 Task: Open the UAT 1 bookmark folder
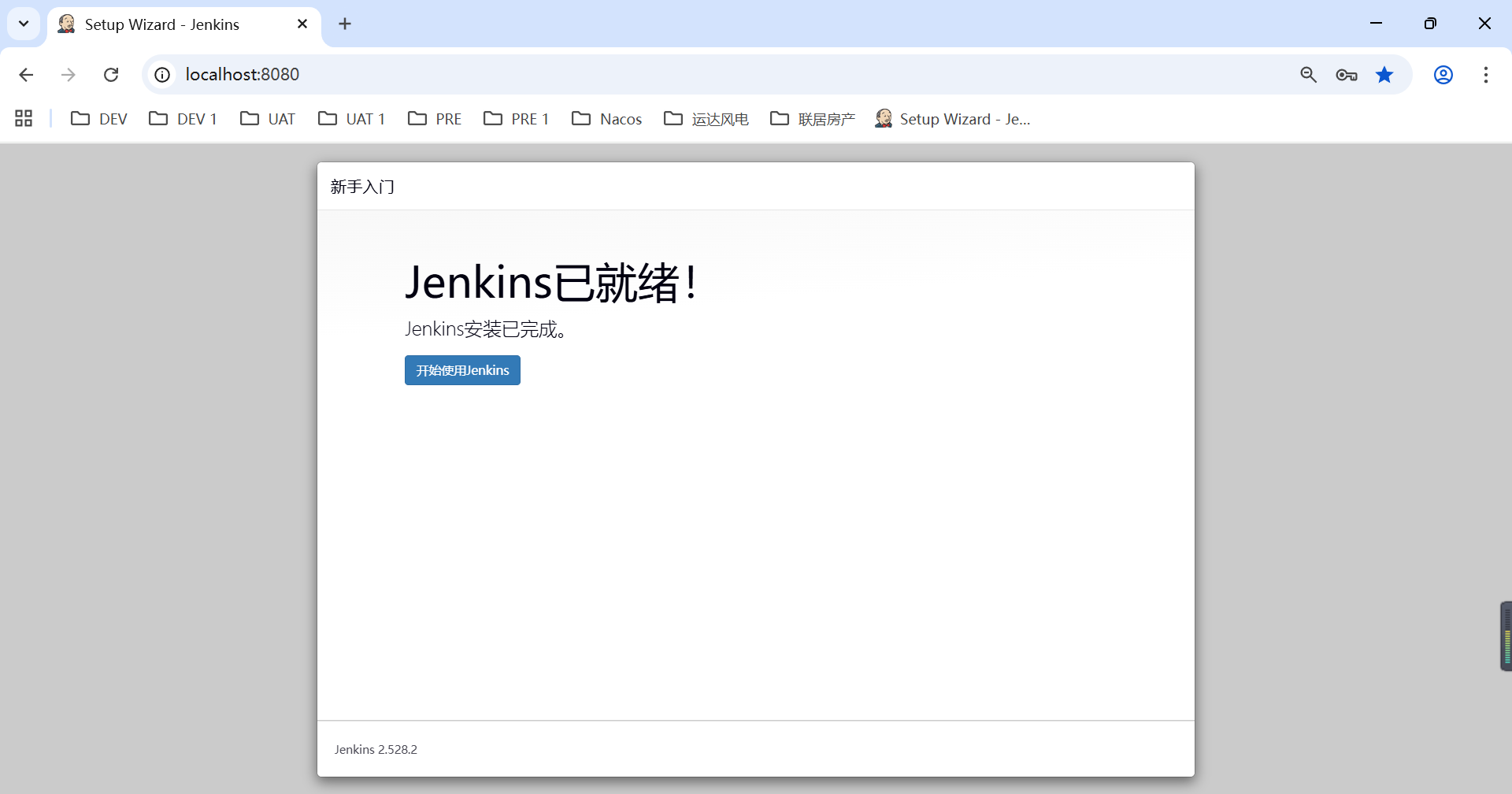point(351,119)
